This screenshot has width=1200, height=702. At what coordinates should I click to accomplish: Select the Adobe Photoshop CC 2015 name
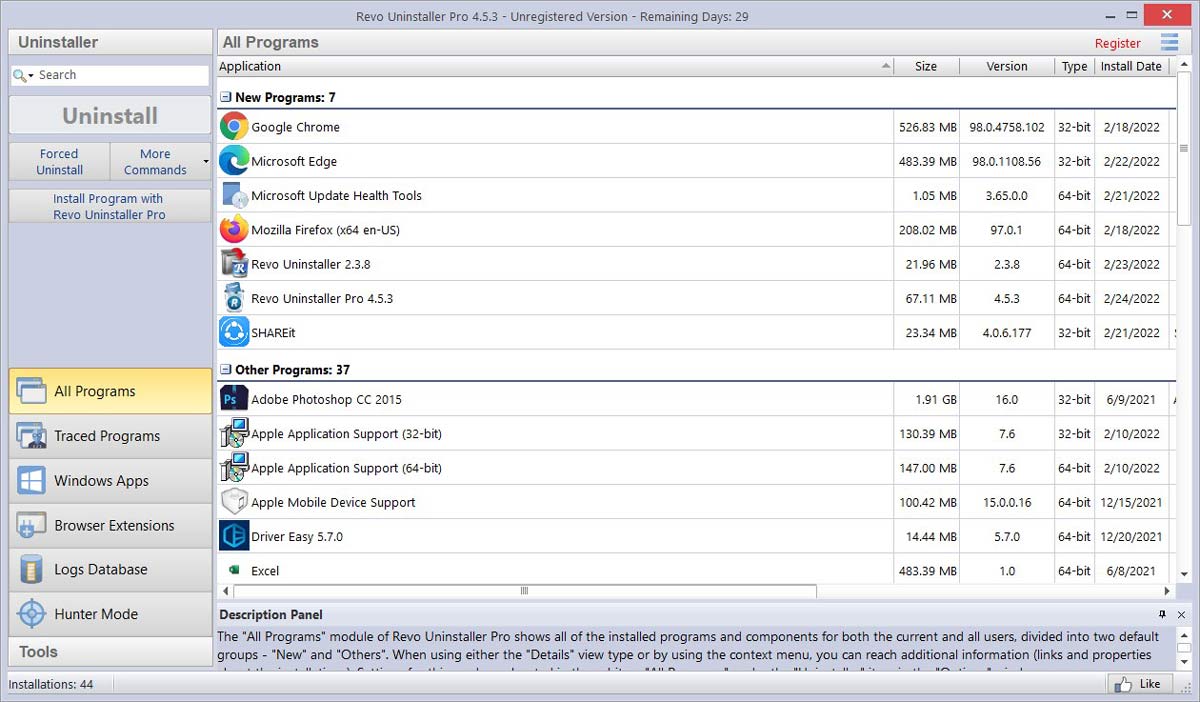(x=326, y=399)
